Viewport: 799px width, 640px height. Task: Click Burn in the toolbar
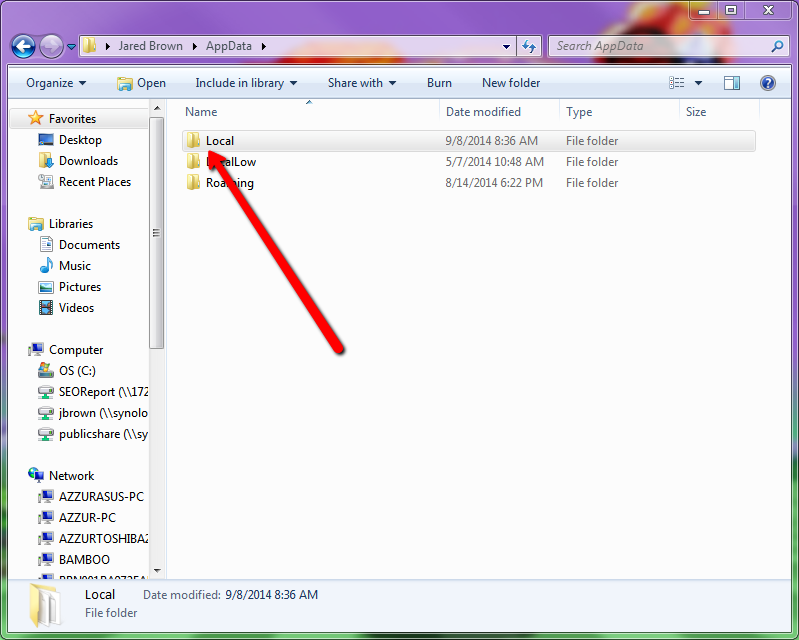[439, 83]
